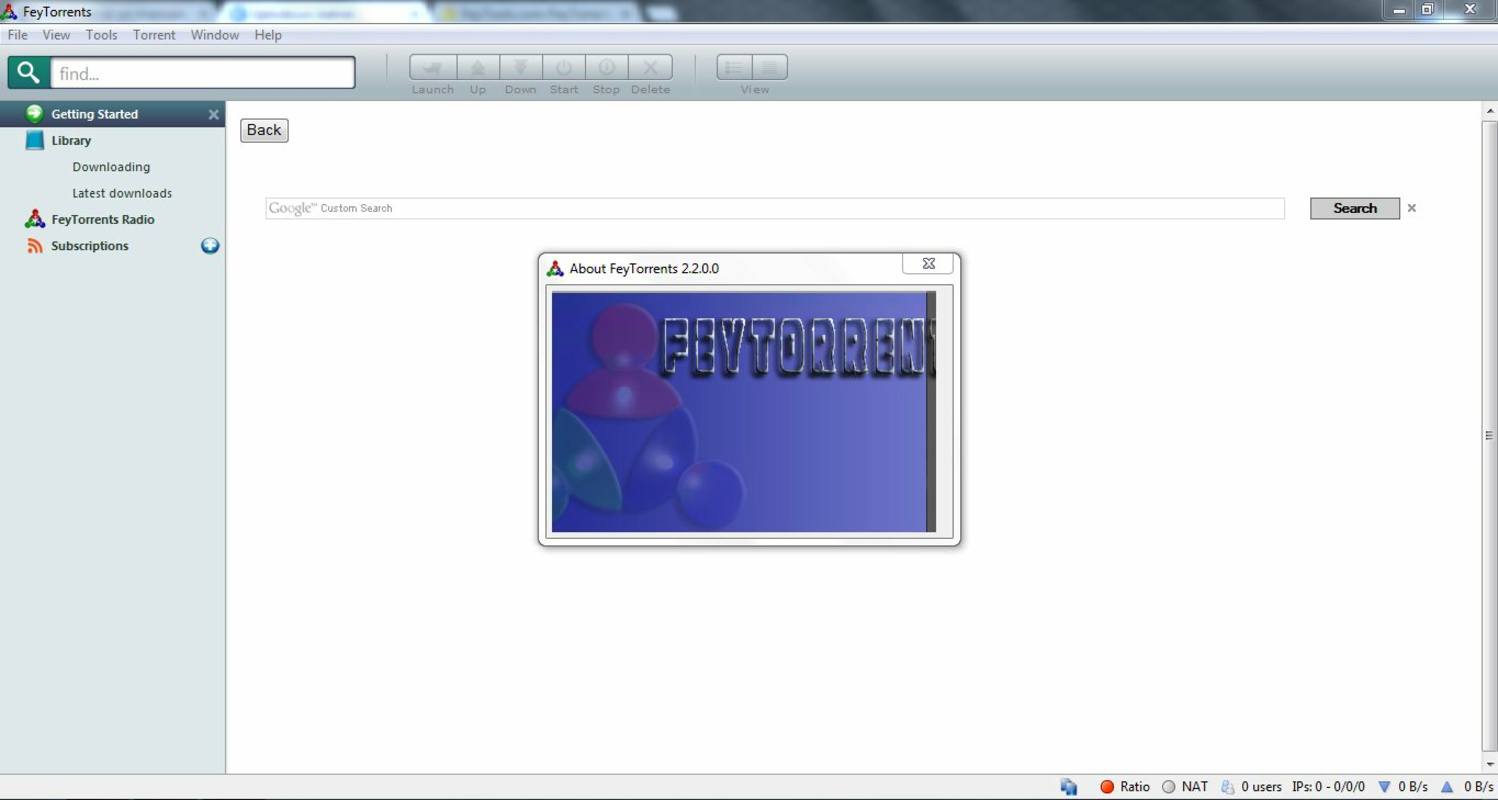1498x800 pixels.
Task: Open the File menu
Action: pos(17,35)
